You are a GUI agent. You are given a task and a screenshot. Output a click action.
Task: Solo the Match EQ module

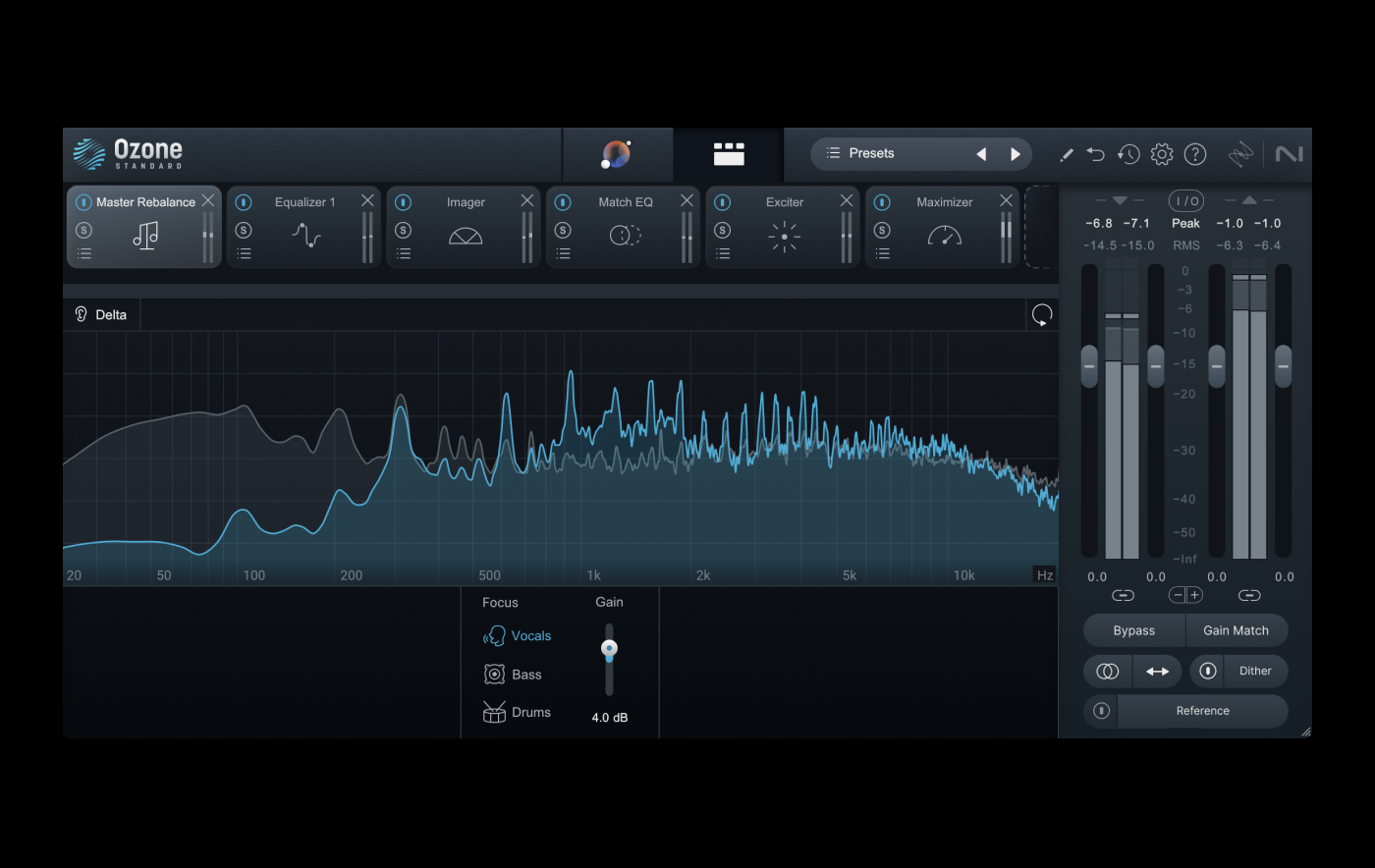coord(563,231)
